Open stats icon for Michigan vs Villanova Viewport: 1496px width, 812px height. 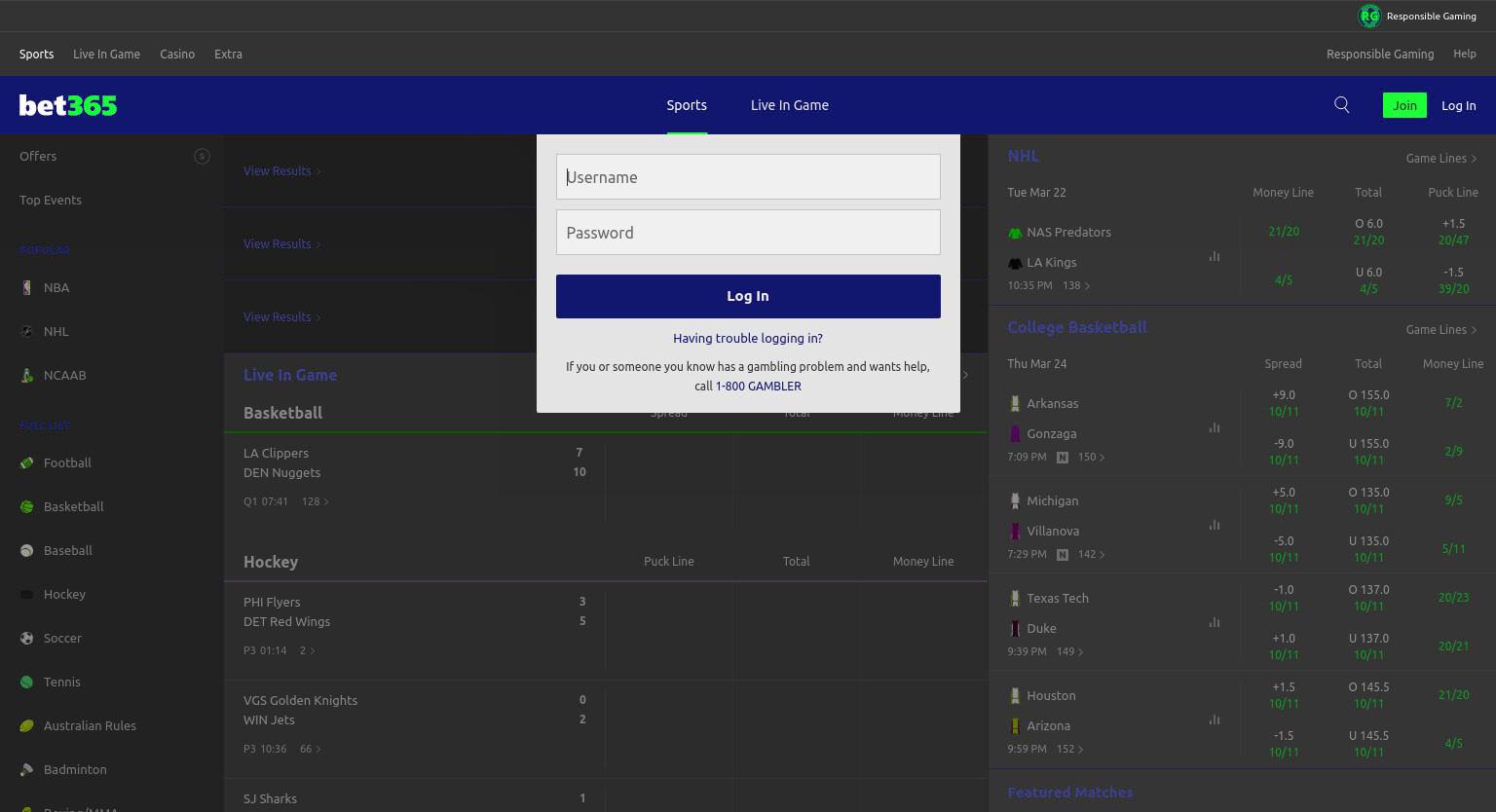point(1215,525)
